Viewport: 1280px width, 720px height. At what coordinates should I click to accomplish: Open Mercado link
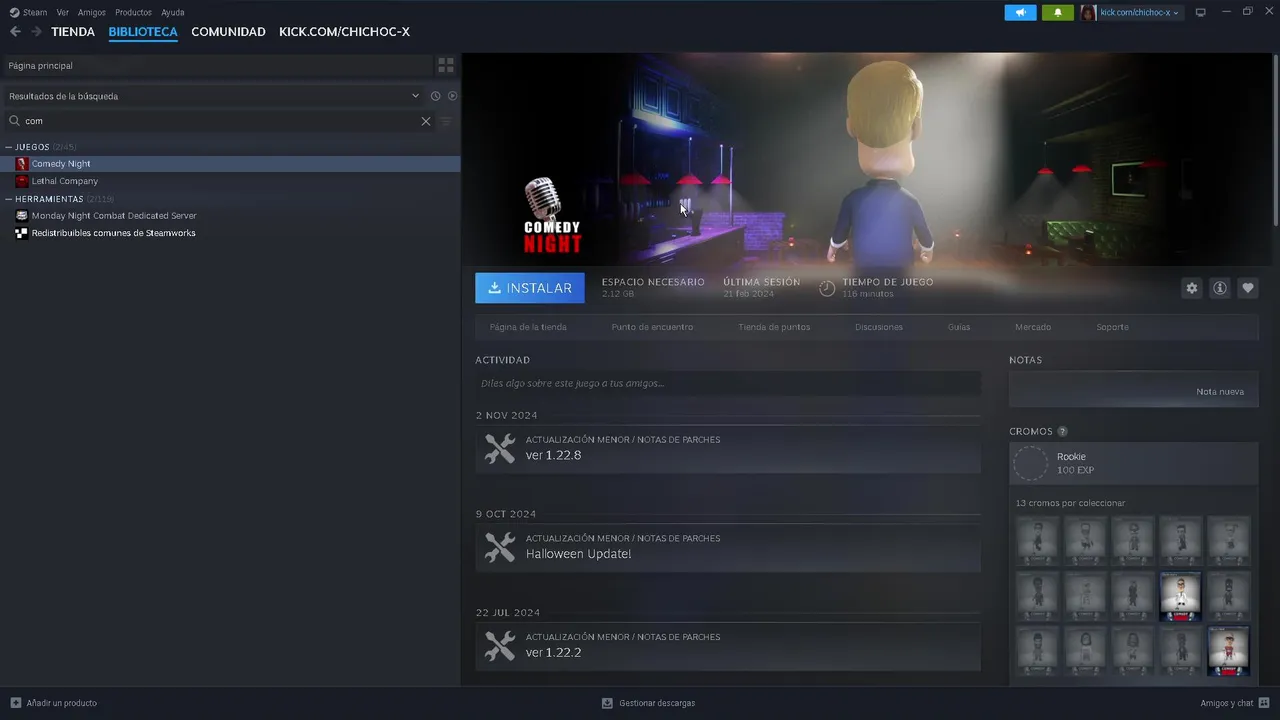point(1033,327)
